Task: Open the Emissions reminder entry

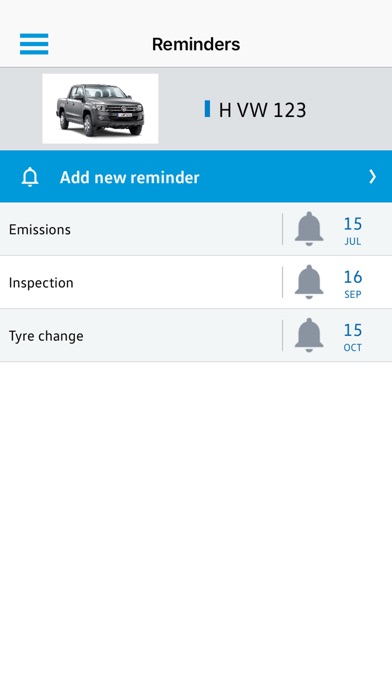Action: point(196,229)
